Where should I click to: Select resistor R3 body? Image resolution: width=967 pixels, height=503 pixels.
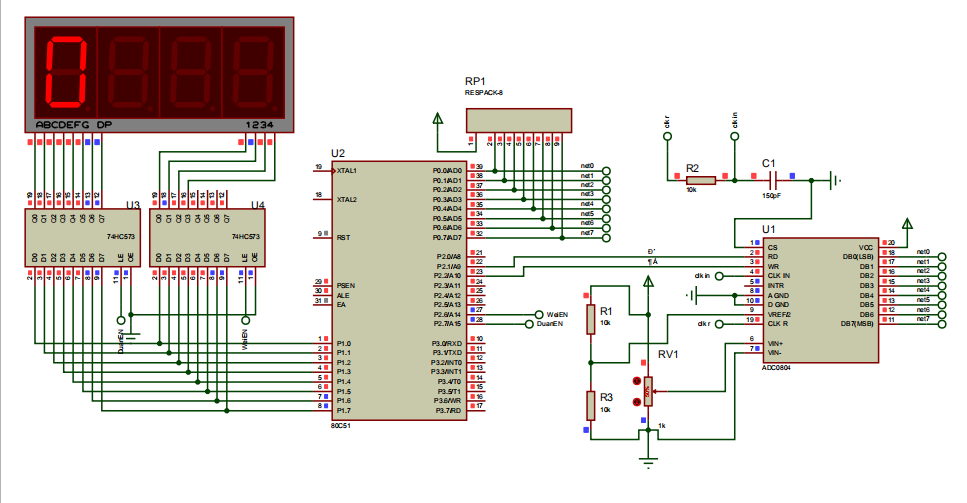tap(590, 405)
